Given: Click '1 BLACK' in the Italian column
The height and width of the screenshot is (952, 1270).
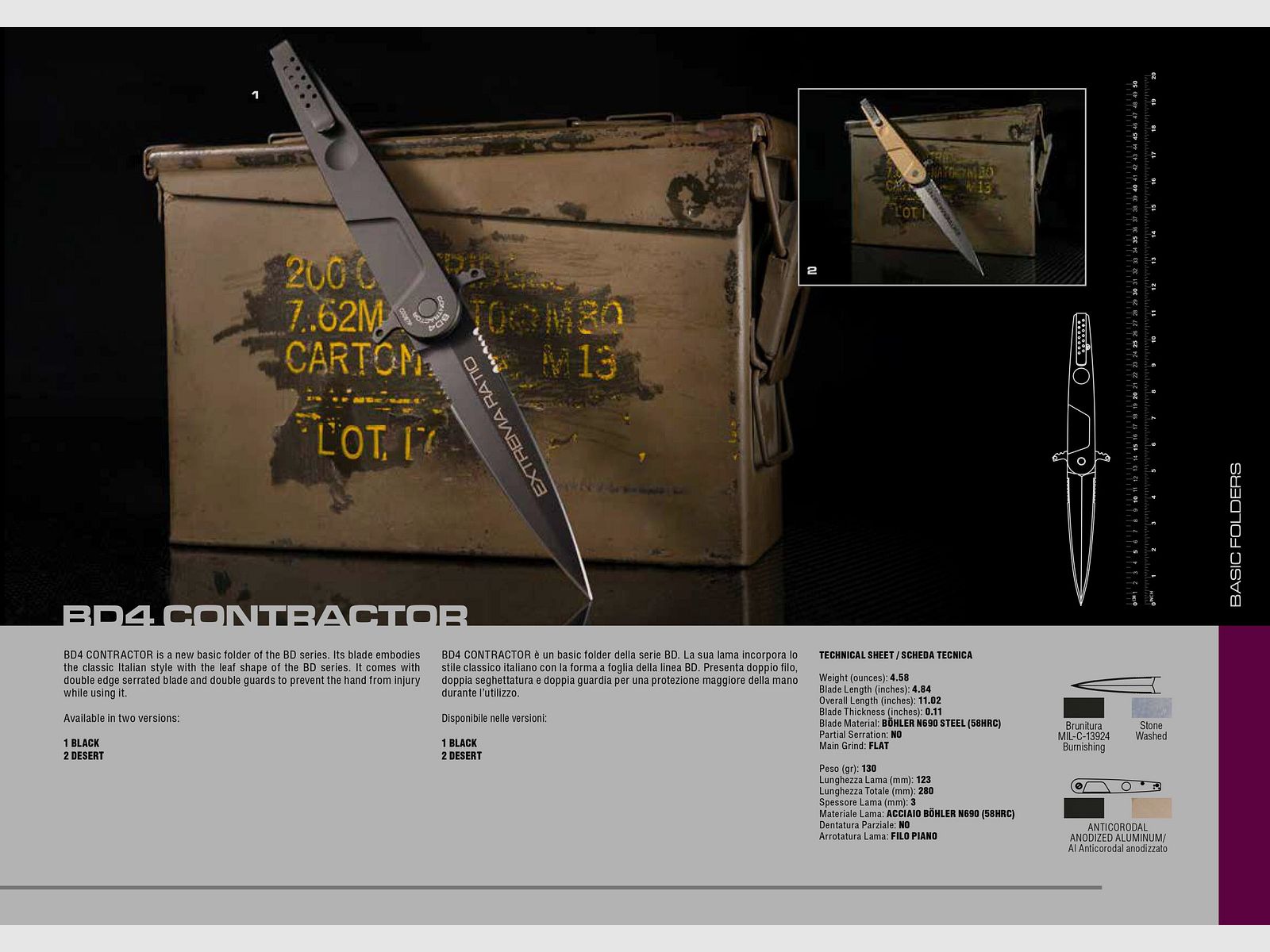Looking at the screenshot, I should tap(460, 743).
